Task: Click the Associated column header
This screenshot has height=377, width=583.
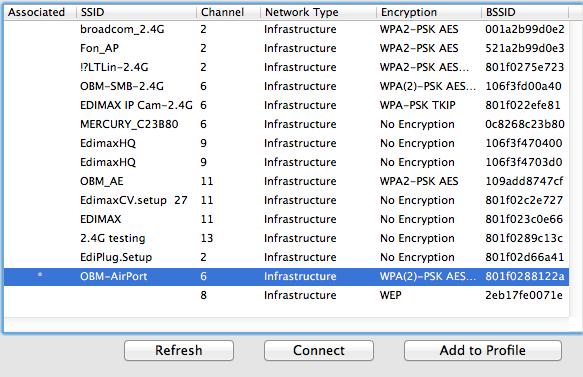Action: click(40, 12)
